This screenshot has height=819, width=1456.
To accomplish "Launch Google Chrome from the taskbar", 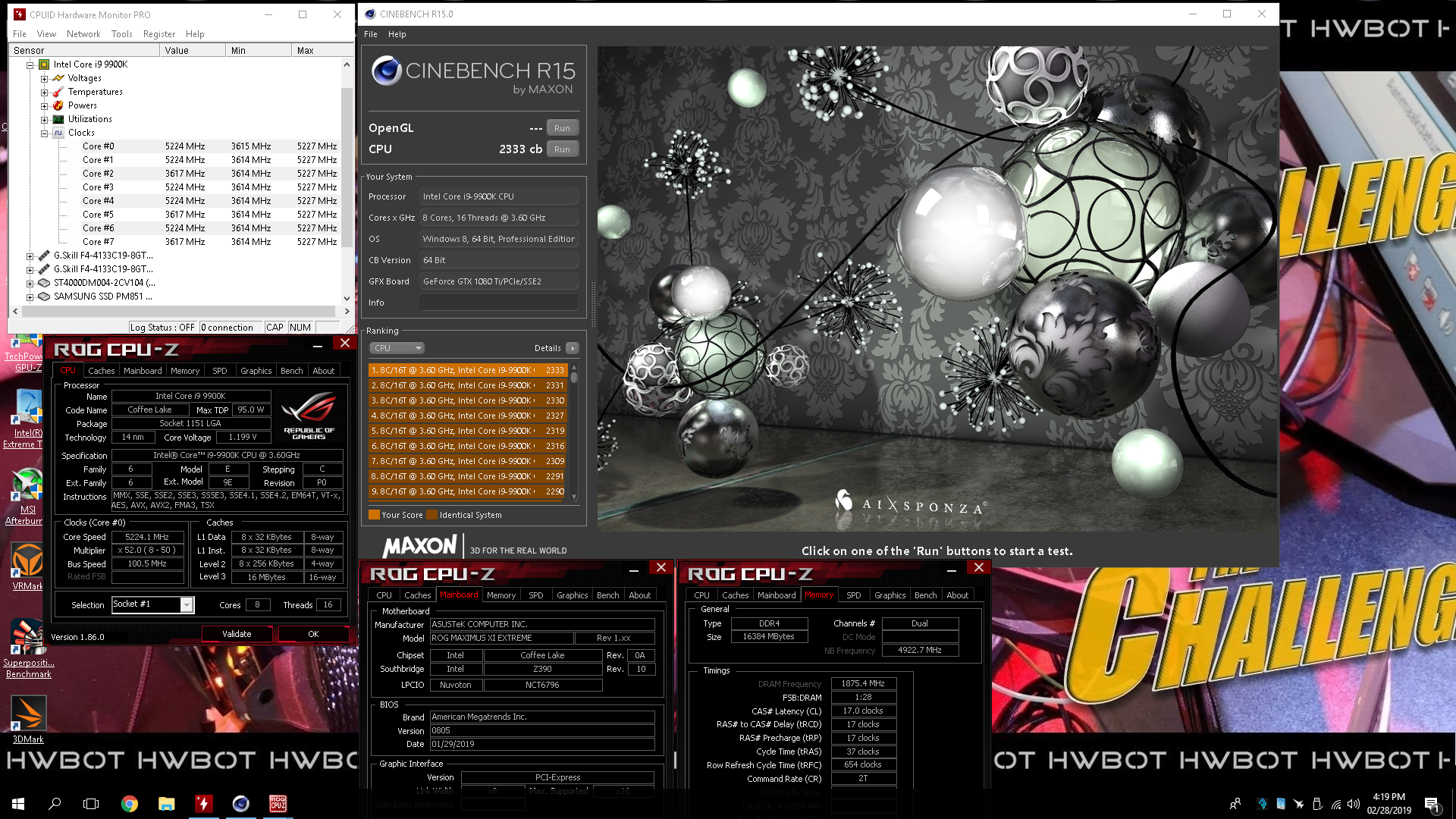I will (130, 803).
